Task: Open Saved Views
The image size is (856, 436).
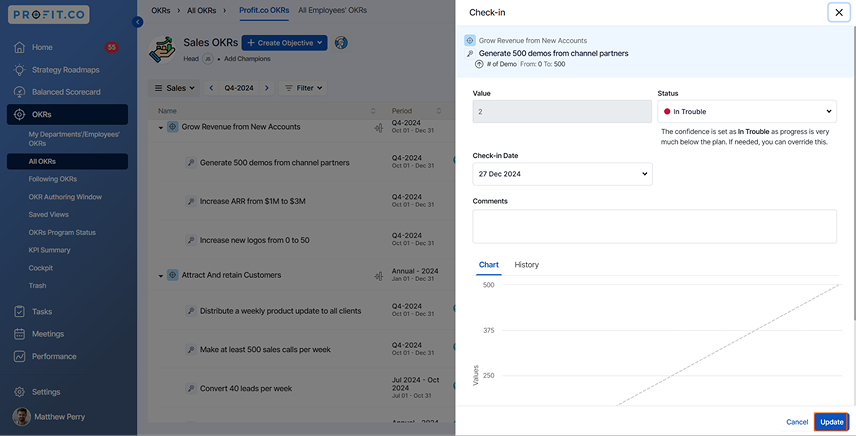Action: pyautogui.click(x=48, y=214)
